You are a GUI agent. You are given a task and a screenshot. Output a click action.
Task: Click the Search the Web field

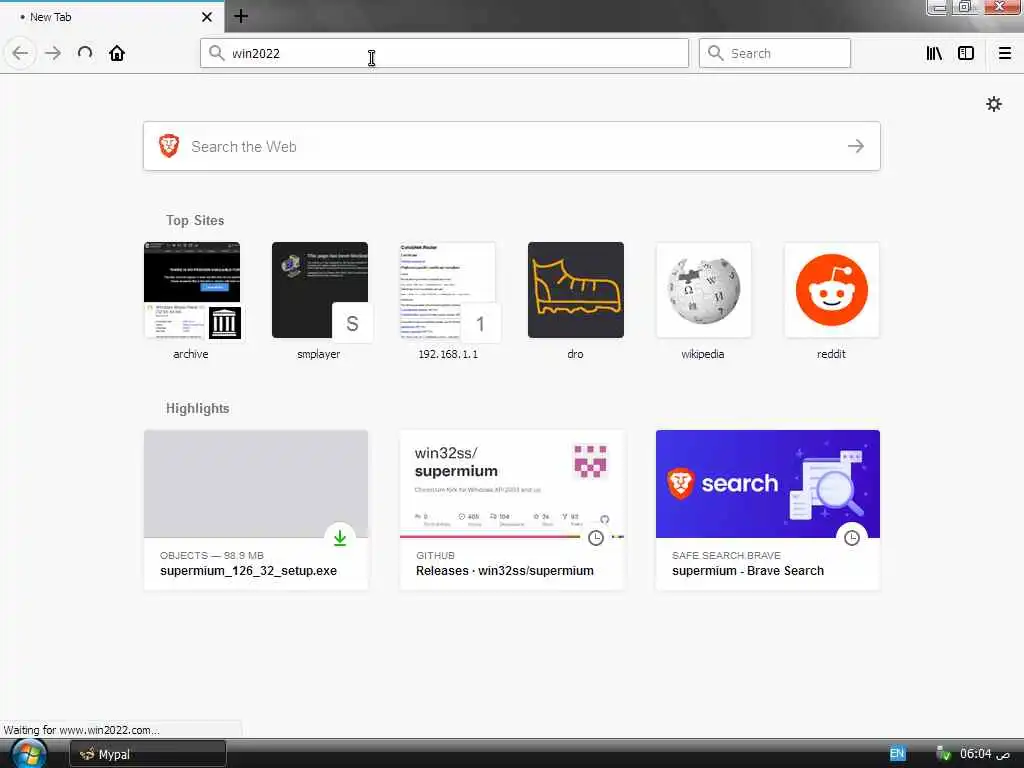(x=511, y=146)
